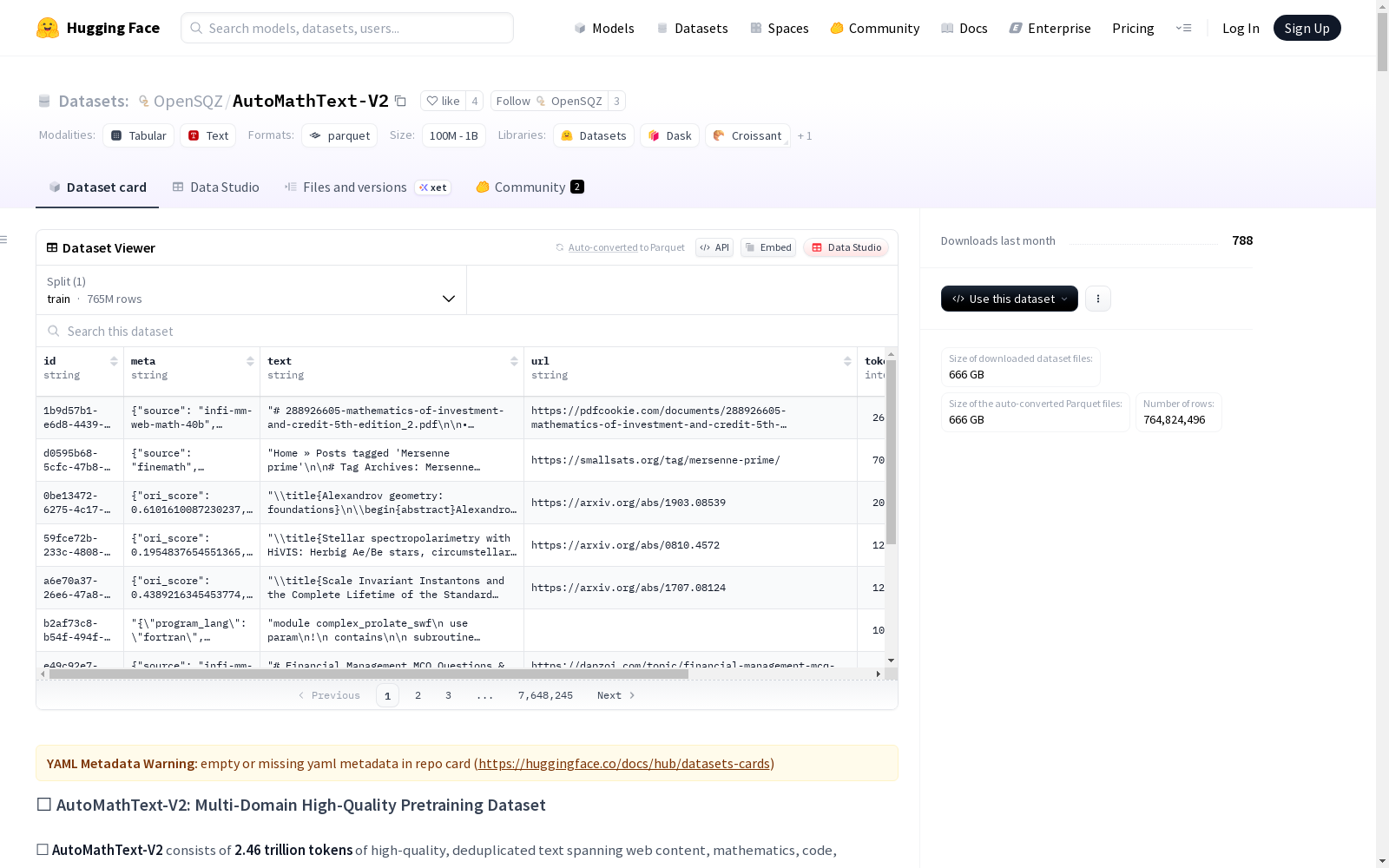Follow the OpenSQZ organization

[x=550, y=101]
